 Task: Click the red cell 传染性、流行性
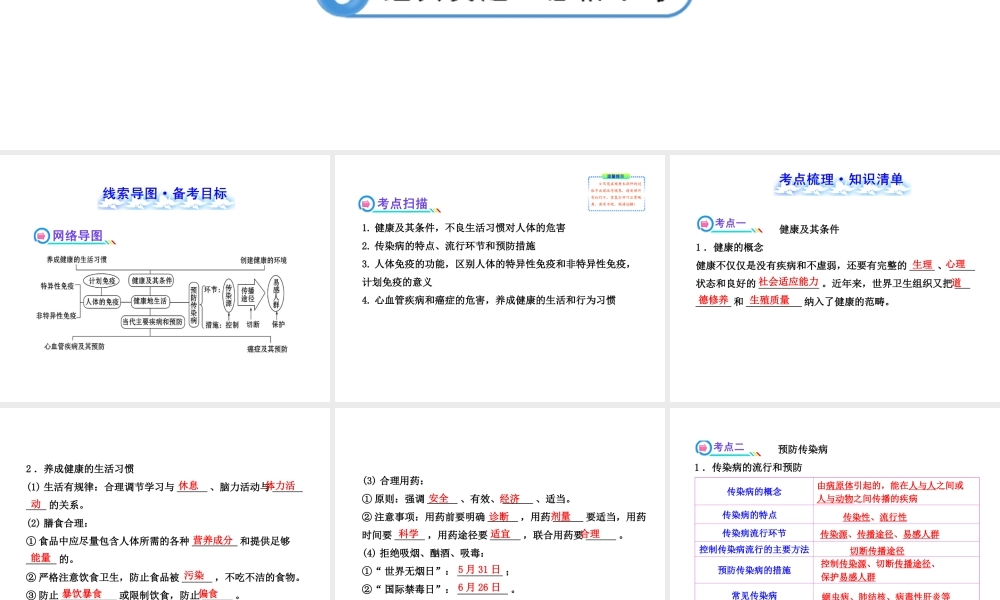[x=874, y=517]
